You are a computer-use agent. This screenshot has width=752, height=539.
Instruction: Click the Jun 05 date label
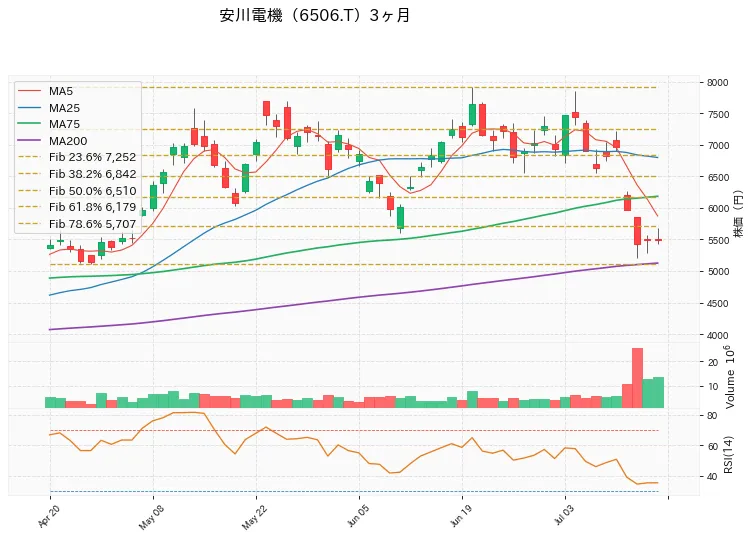[x=357, y=516]
